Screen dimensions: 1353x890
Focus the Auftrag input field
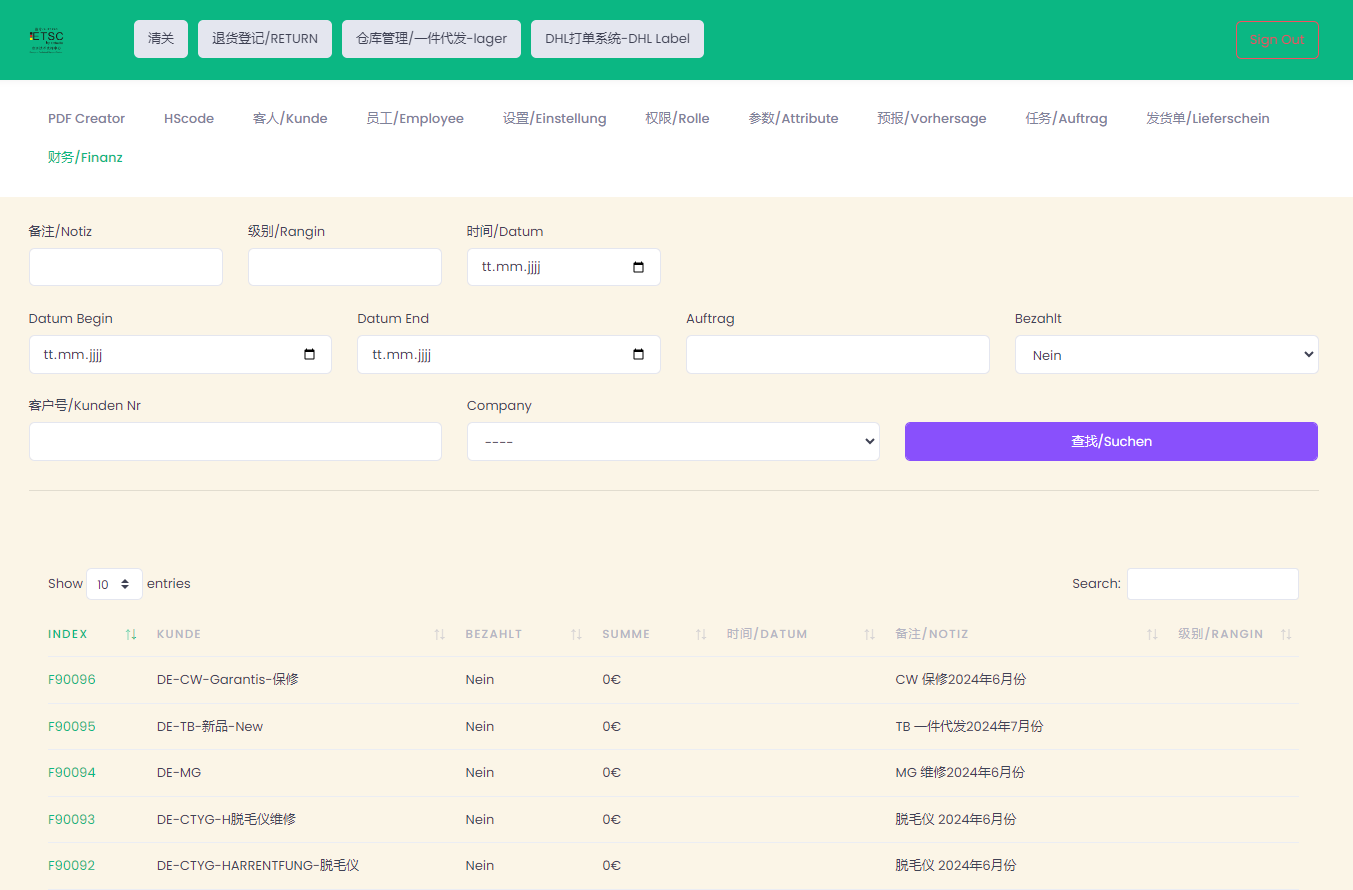838,355
